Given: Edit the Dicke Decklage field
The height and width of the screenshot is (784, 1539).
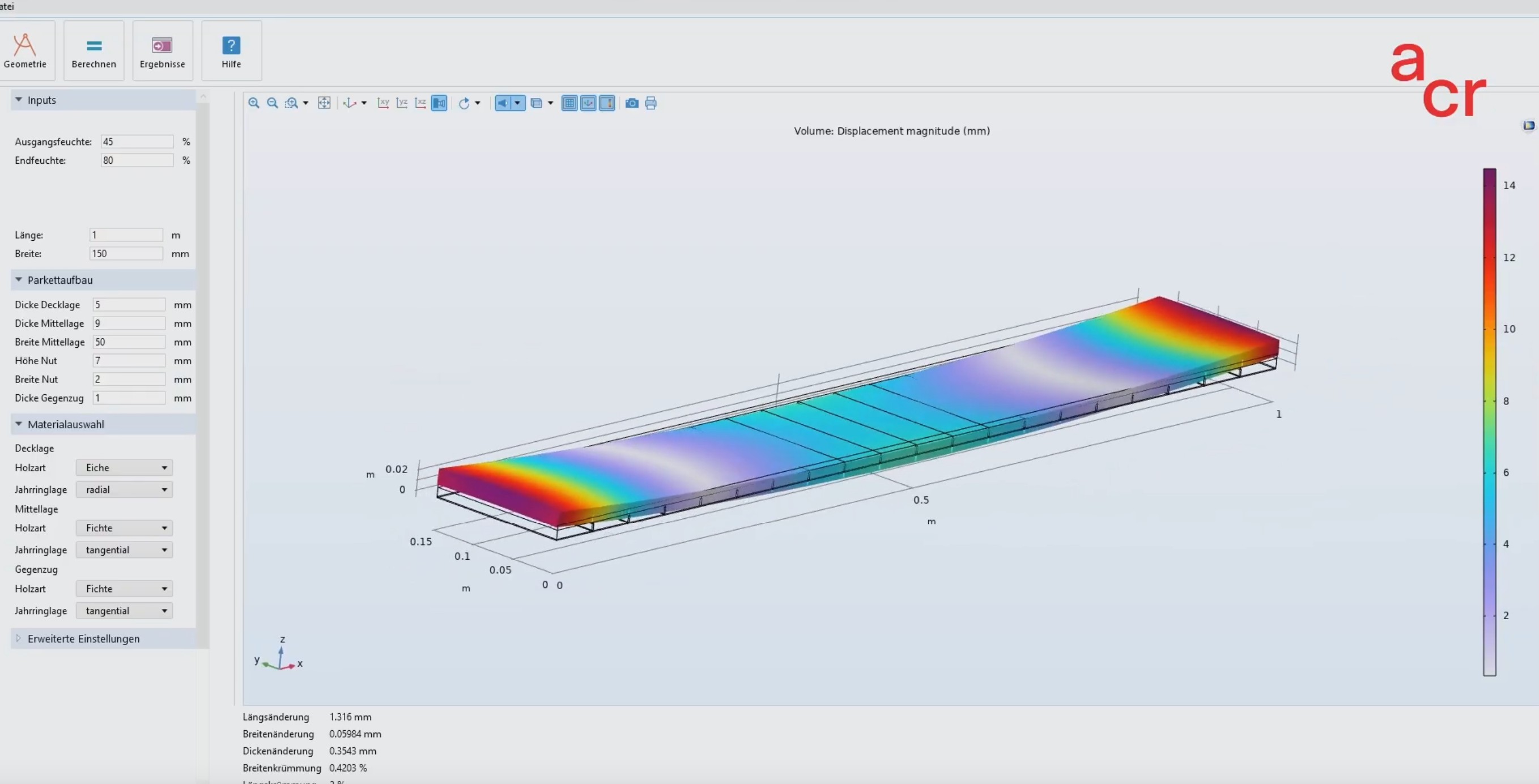Looking at the screenshot, I should click(x=129, y=305).
